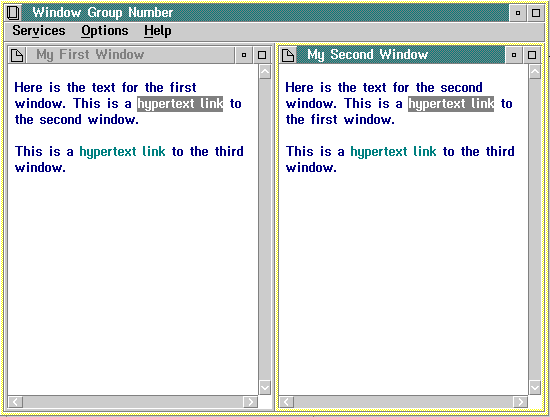Viewport: 550px width, 417px height.
Task: Minimize the Window Group Number main window
Action: point(518,13)
